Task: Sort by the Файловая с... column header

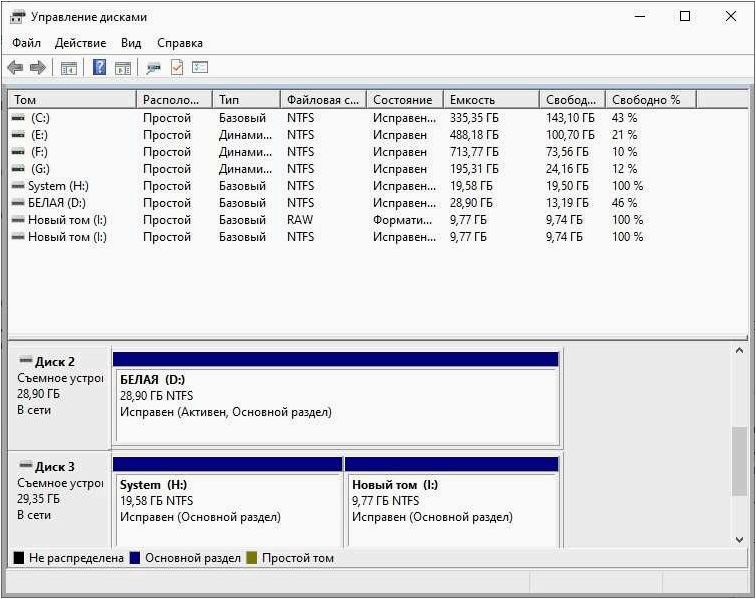Action: 324,100
